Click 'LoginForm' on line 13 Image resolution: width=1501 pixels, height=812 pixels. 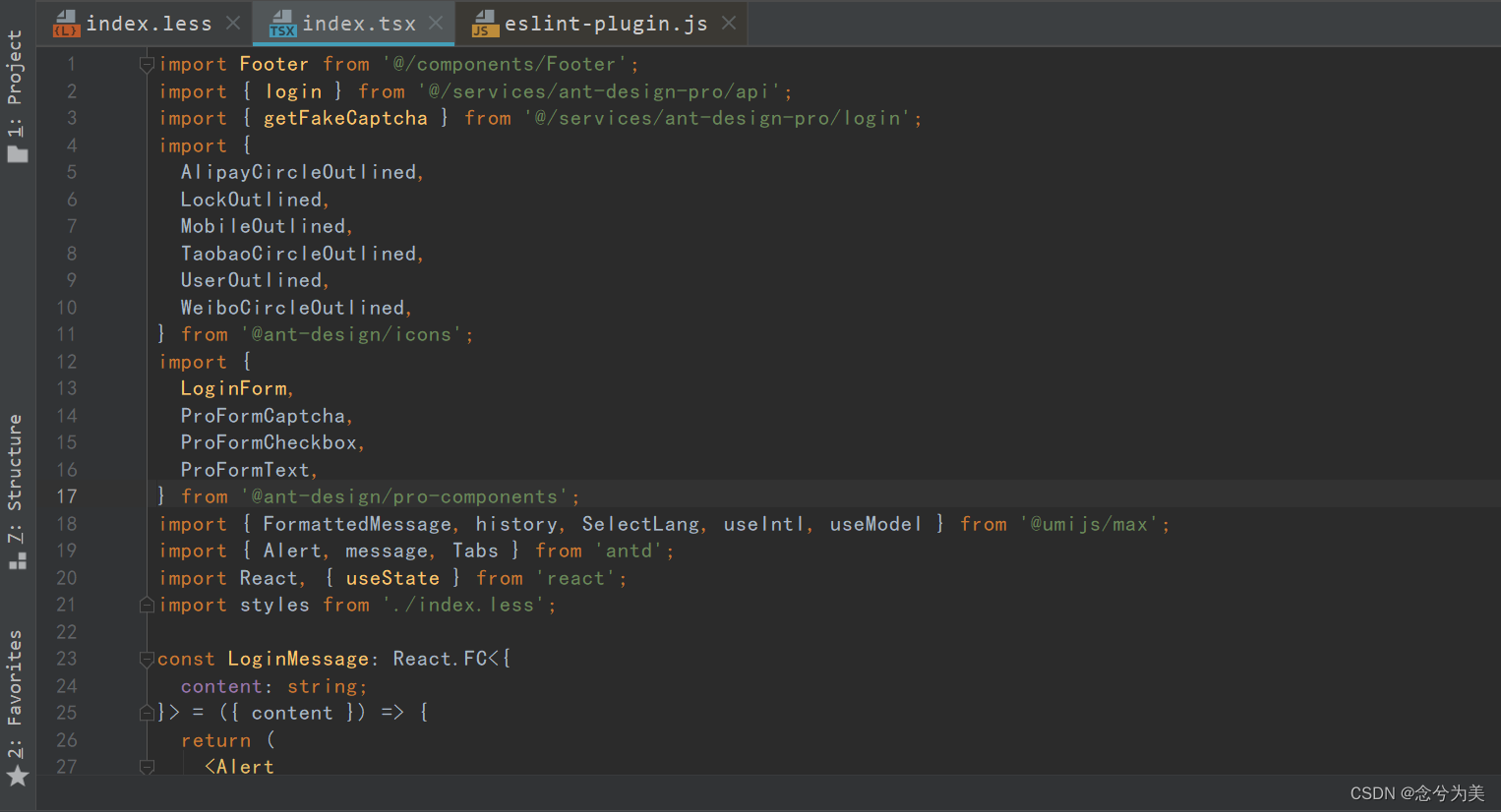tap(234, 388)
